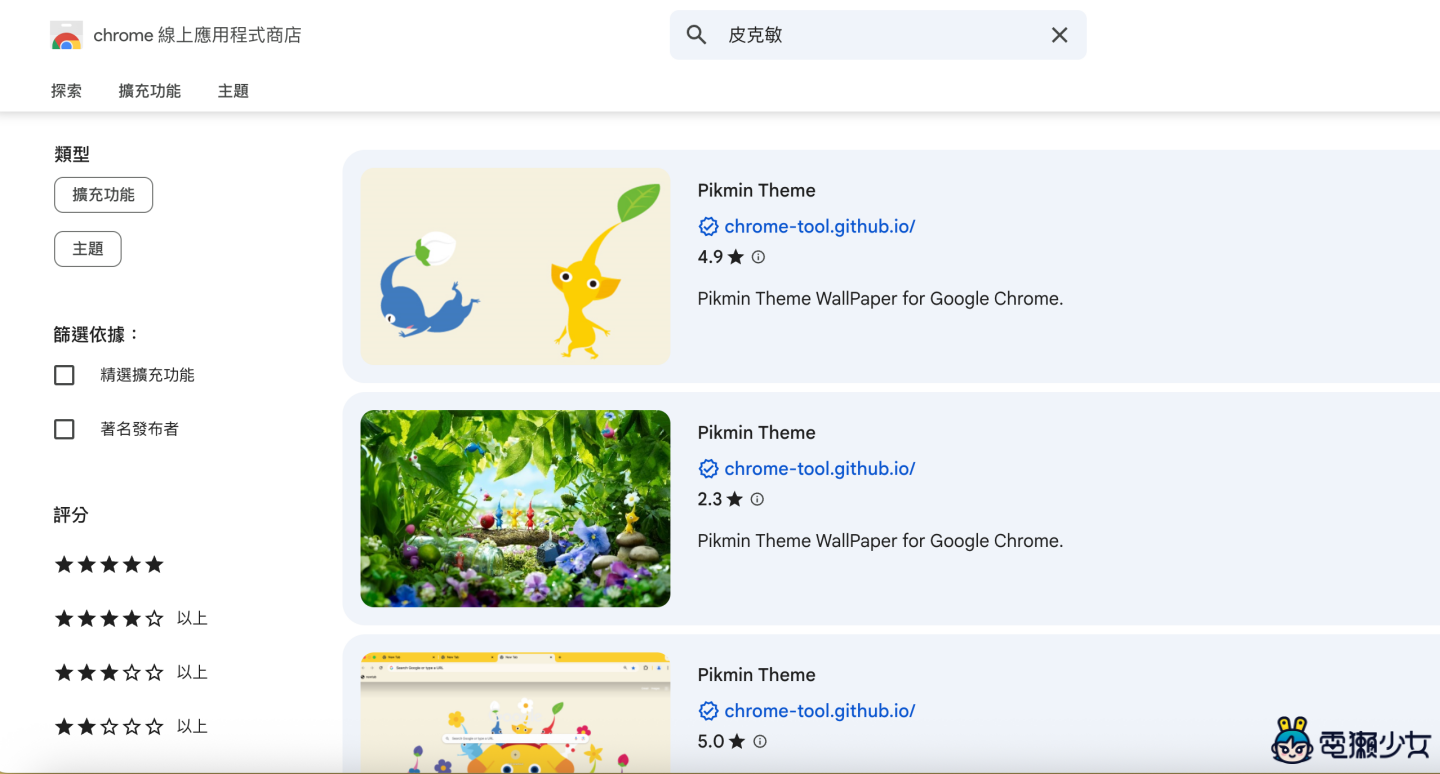
Task: Switch to the 主題 tab
Action: (x=233, y=91)
